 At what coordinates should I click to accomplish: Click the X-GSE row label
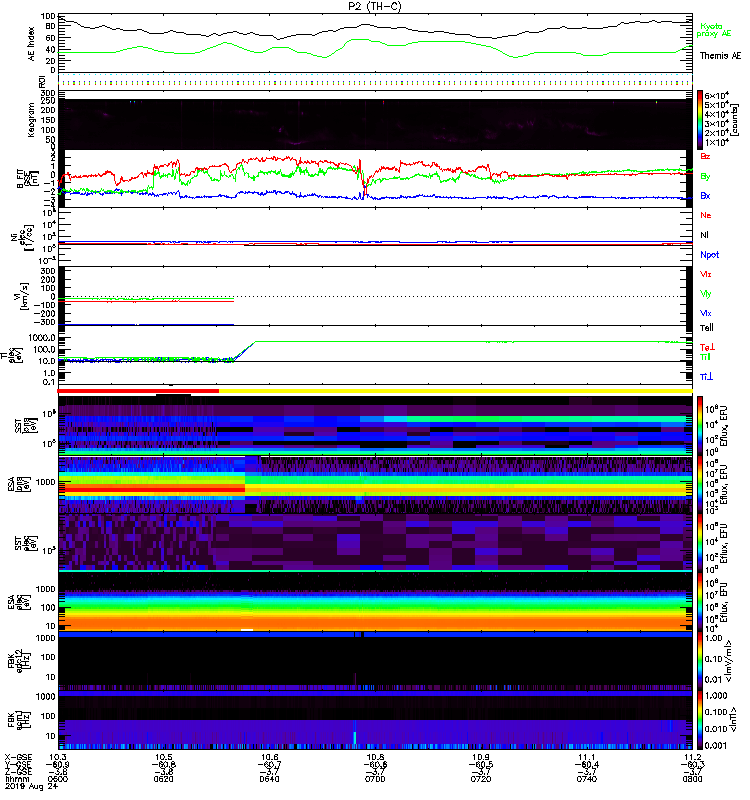click(x=18, y=757)
